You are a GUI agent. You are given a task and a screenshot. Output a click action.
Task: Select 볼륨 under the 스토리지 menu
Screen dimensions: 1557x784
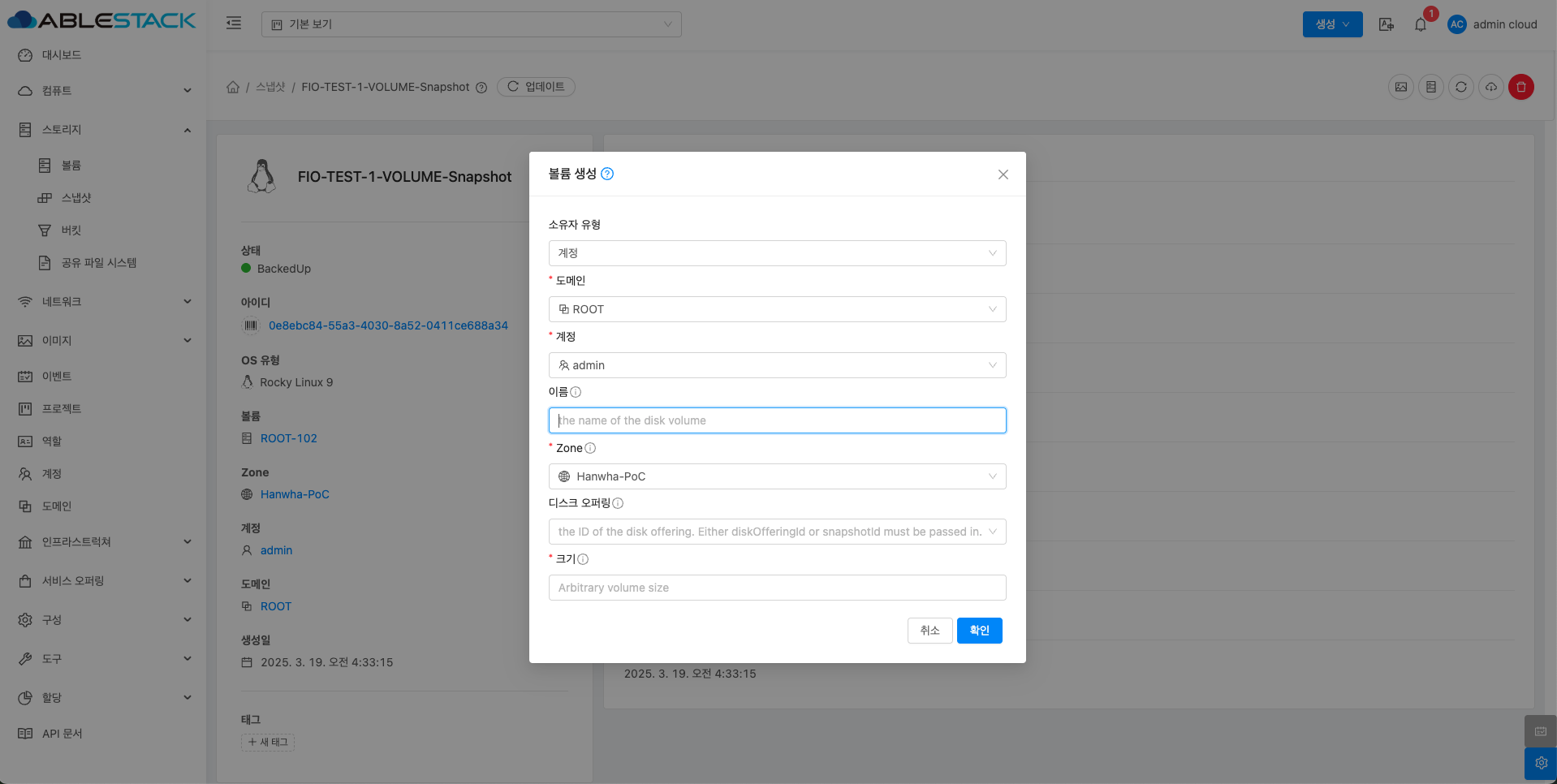71,166
